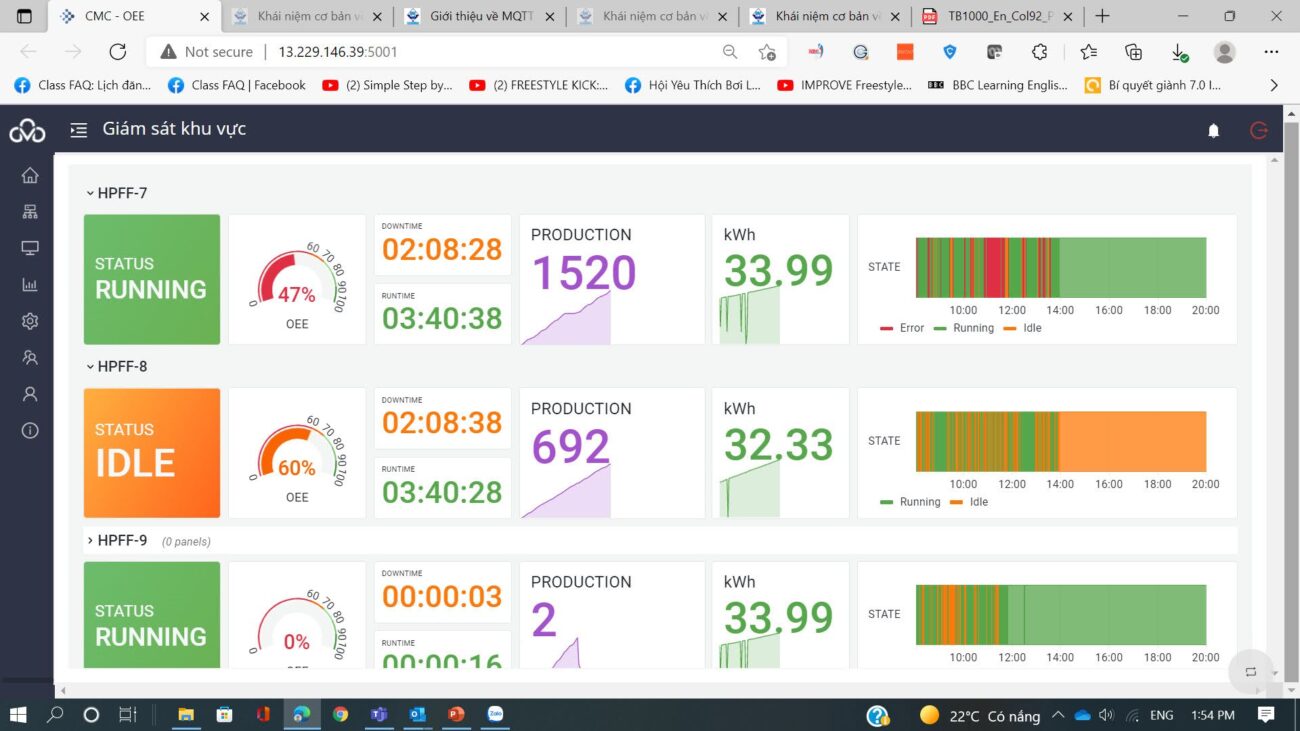The width and height of the screenshot is (1300, 731).
Task: Click the red logout icon at top right
Action: [1258, 131]
